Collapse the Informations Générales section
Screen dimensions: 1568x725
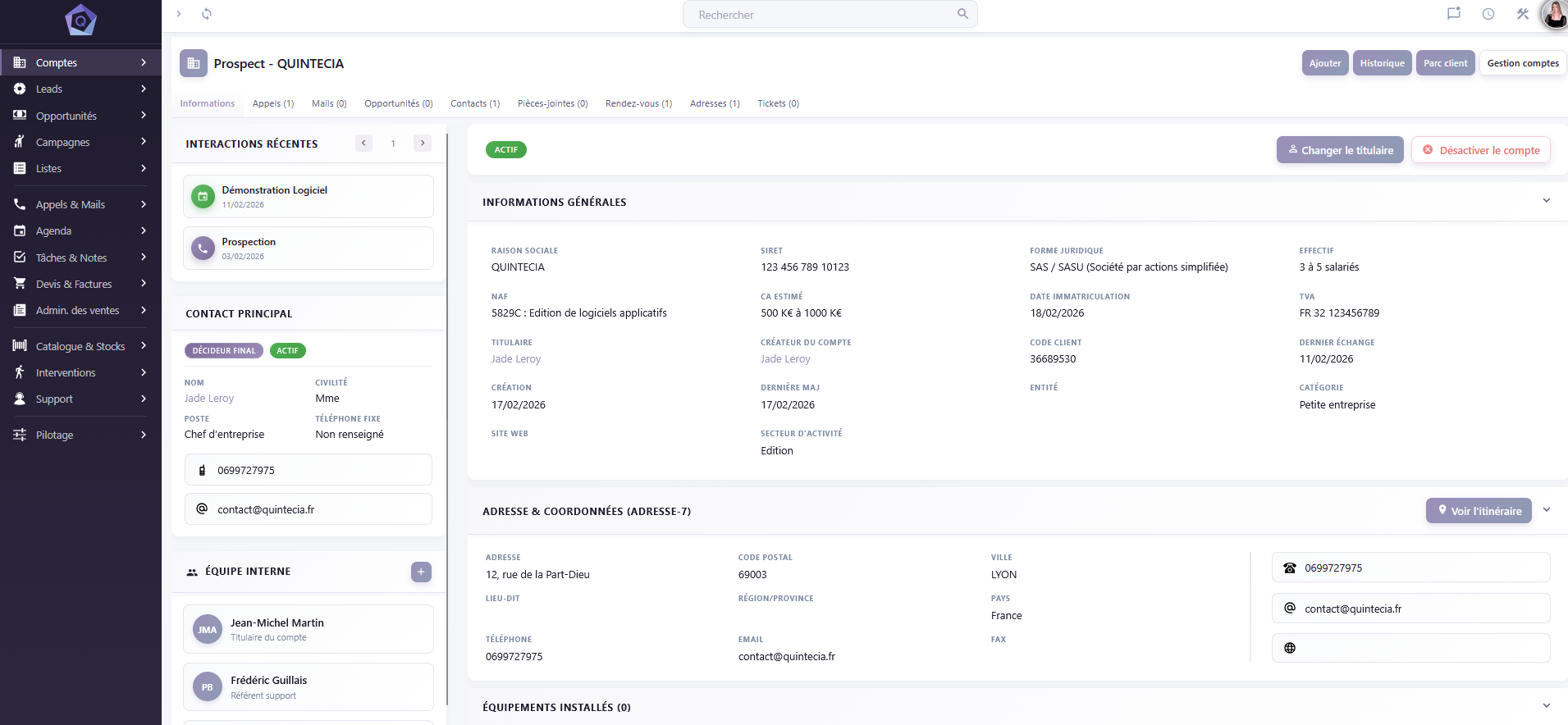(1547, 201)
